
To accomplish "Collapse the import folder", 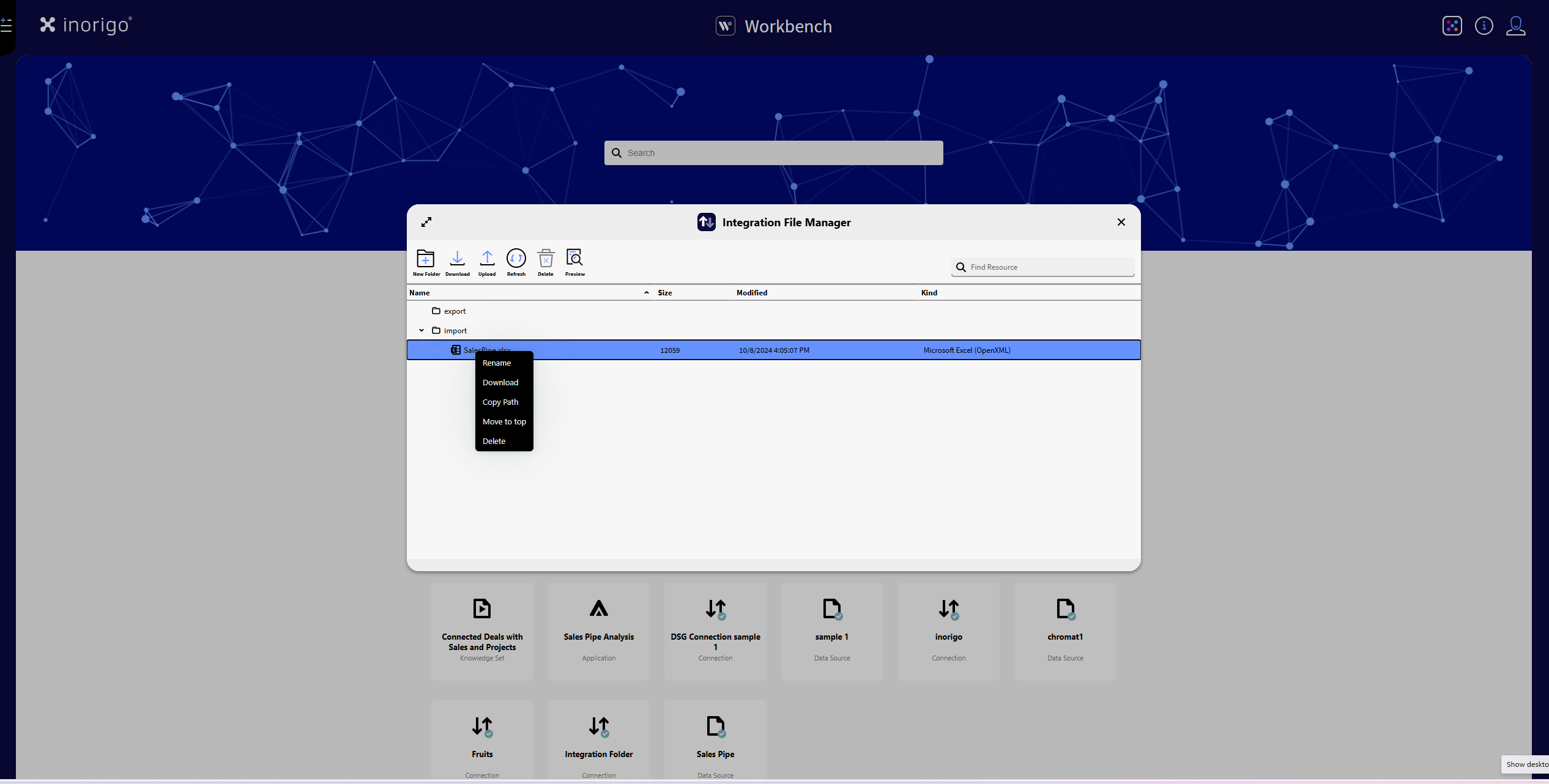I will click(x=422, y=330).
